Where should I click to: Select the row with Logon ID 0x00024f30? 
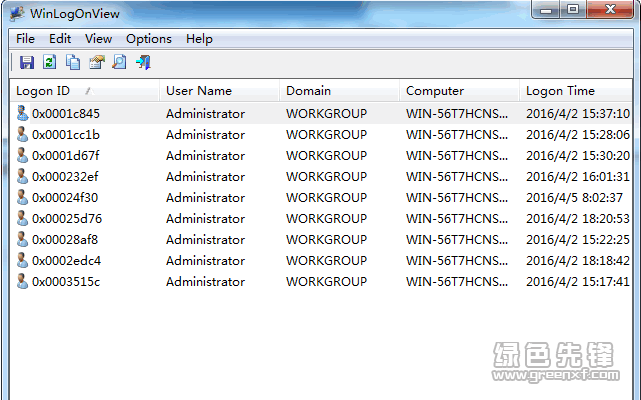click(x=321, y=197)
